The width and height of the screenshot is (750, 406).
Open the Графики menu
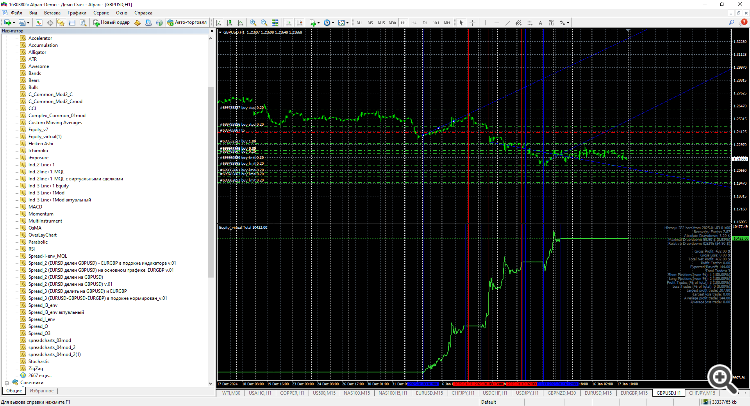point(77,13)
